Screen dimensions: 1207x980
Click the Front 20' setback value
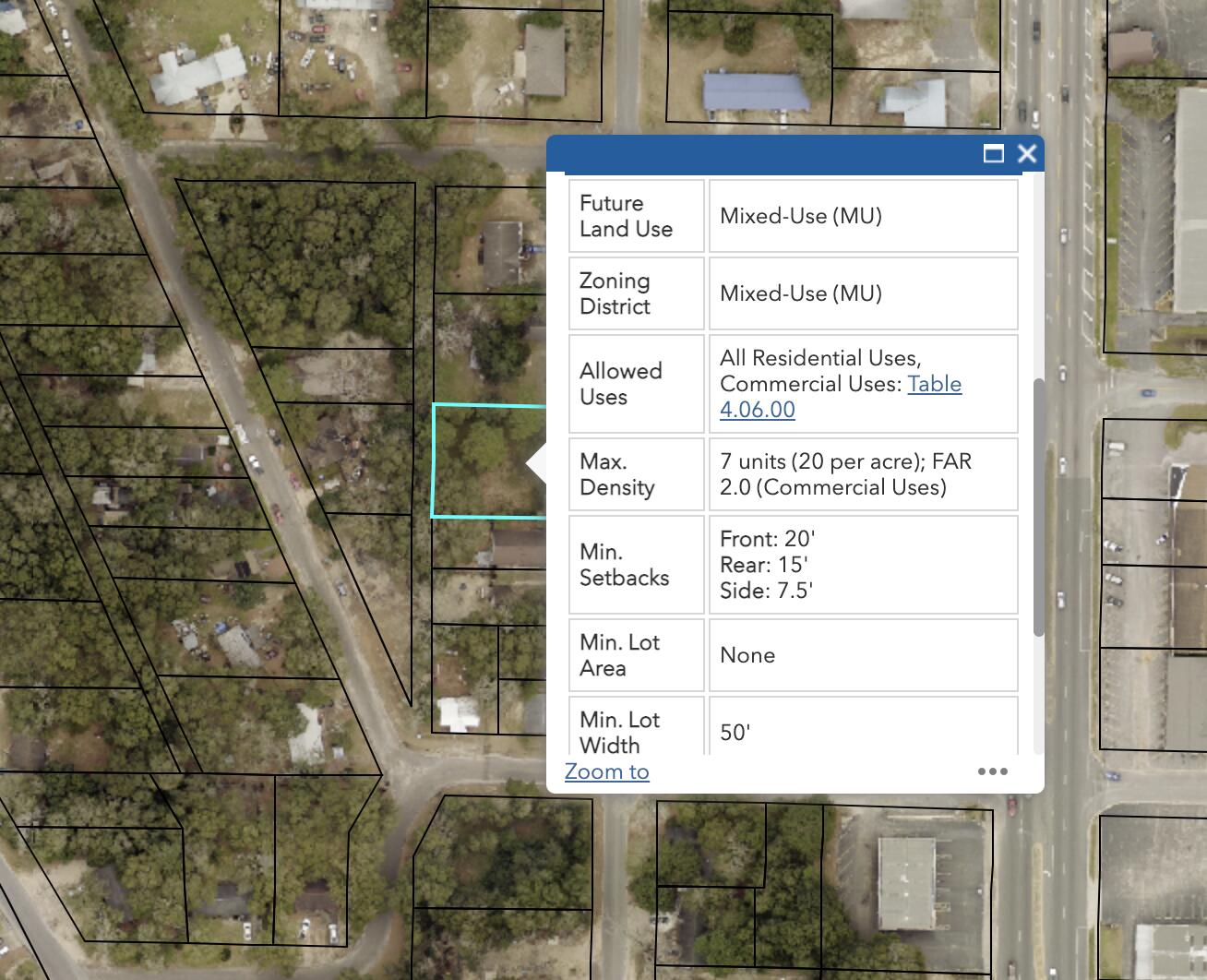pyautogui.click(x=767, y=539)
